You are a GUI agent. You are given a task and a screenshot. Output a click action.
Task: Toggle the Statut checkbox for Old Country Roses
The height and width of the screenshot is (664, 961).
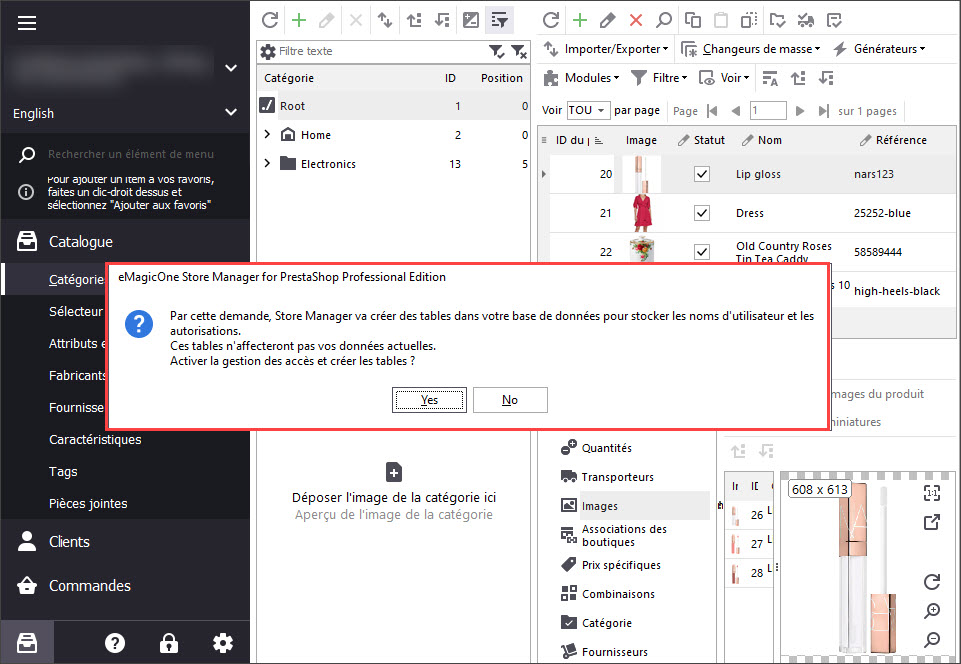[702, 252]
